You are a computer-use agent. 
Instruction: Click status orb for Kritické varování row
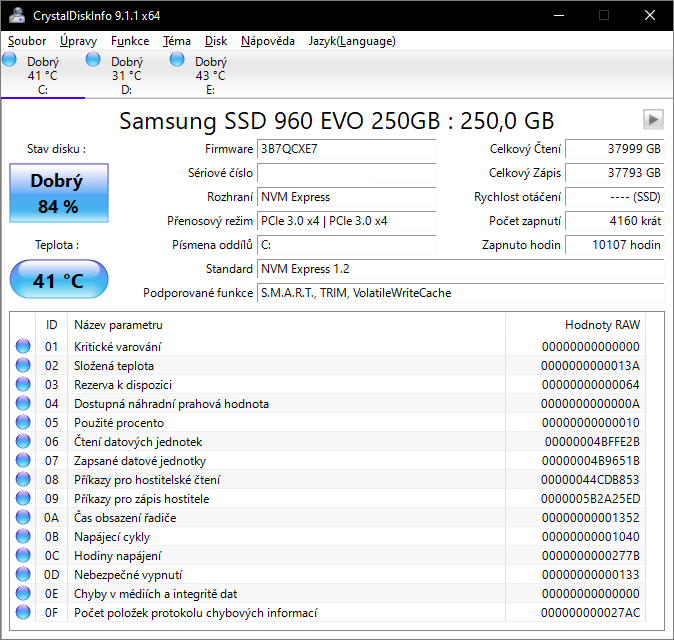23,346
